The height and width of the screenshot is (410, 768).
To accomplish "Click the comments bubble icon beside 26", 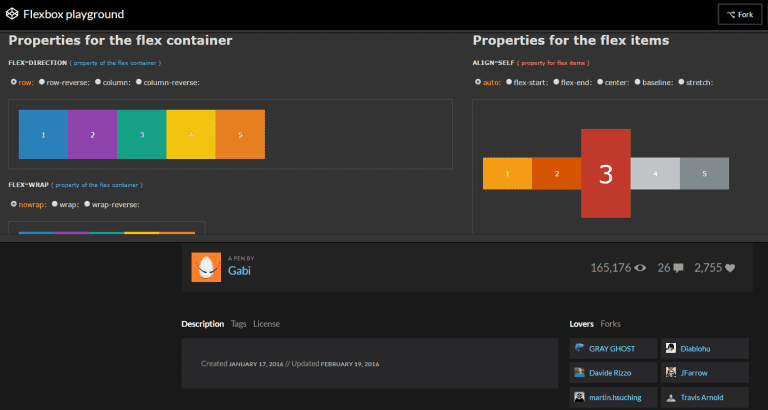I will [678, 268].
